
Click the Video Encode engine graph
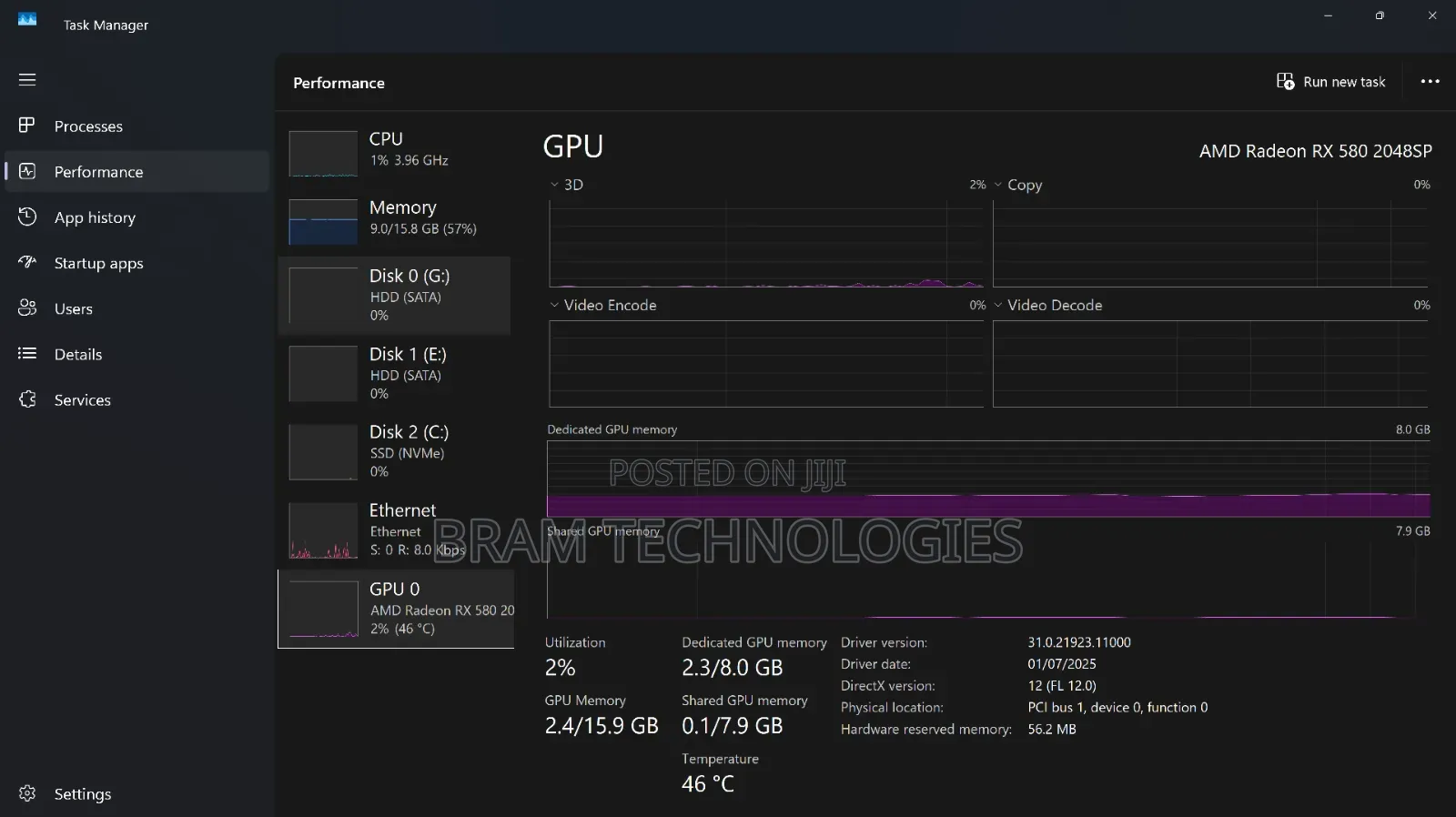click(766, 364)
